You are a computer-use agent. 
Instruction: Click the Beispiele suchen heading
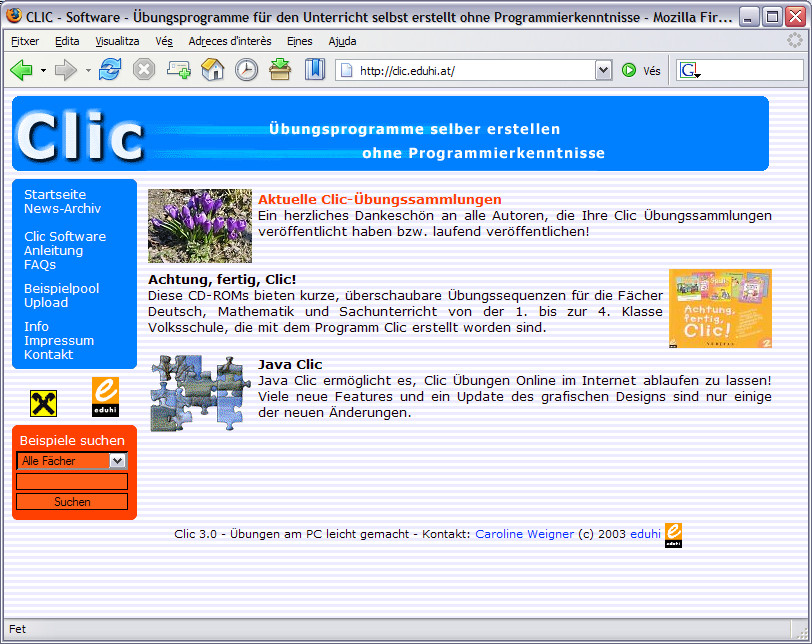(72, 441)
